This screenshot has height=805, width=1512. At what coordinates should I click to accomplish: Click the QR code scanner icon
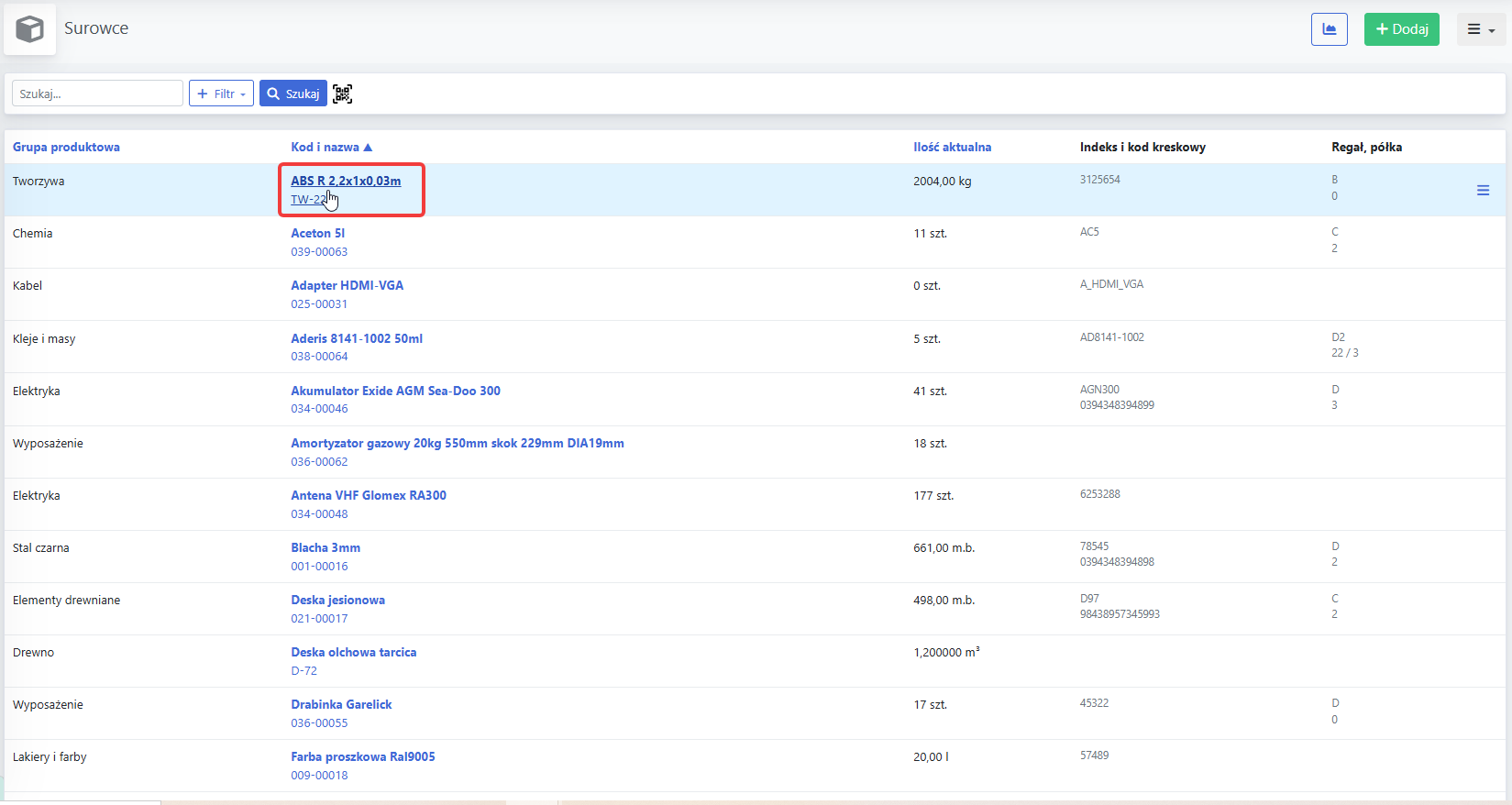click(x=342, y=94)
